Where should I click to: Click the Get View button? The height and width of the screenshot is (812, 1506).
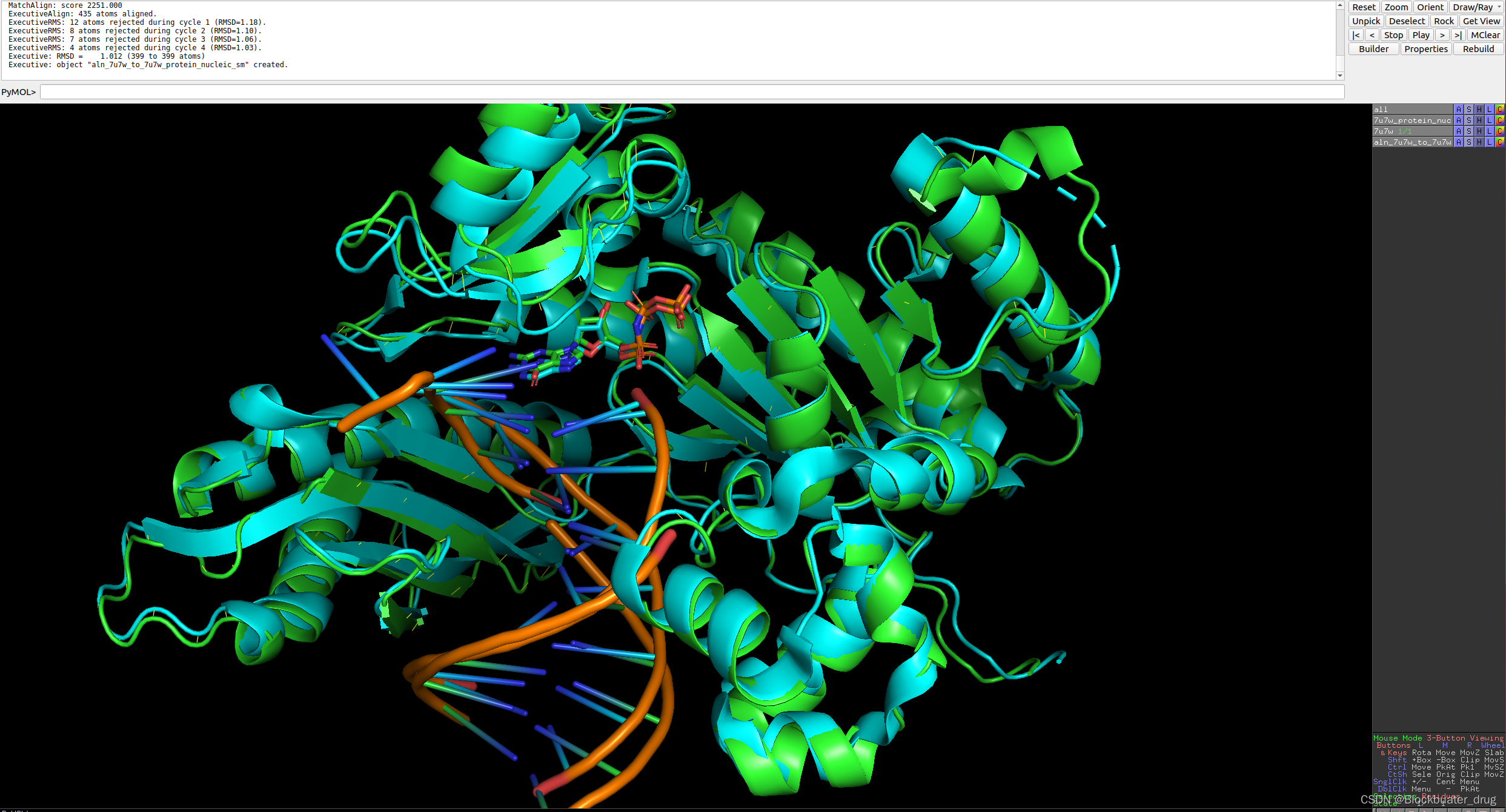click(x=1481, y=21)
